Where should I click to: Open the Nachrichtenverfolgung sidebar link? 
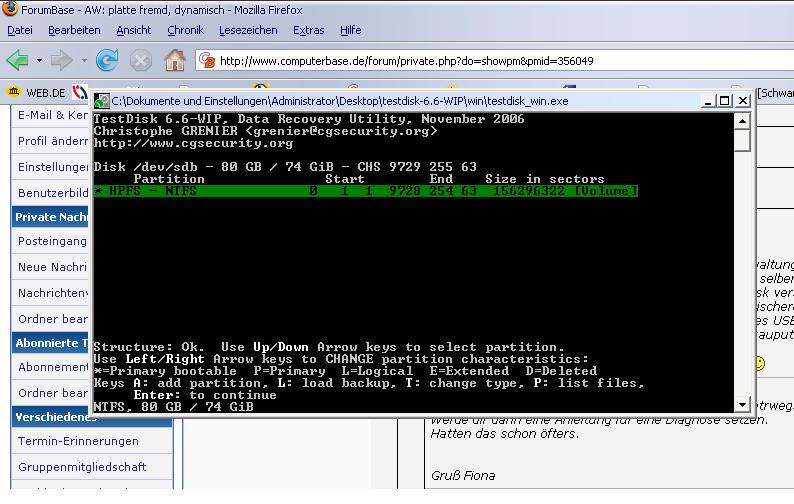click(x=52, y=293)
